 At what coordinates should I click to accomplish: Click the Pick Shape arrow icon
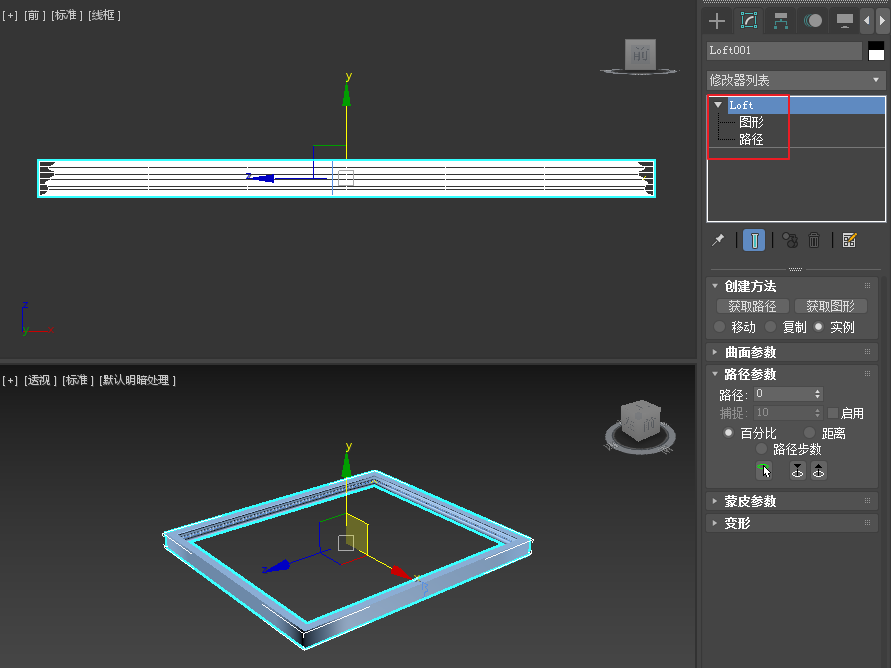(x=763, y=471)
